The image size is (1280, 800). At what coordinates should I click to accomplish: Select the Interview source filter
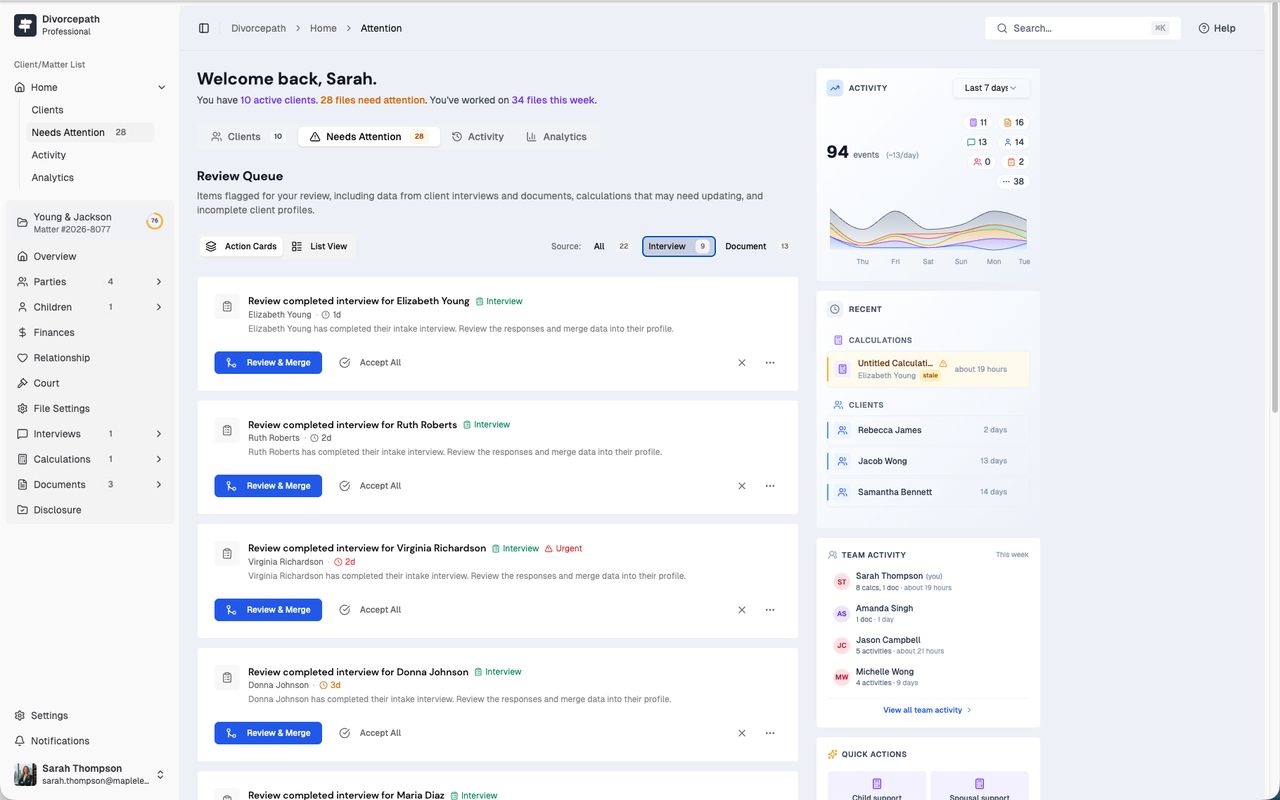(x=679, y=246)
